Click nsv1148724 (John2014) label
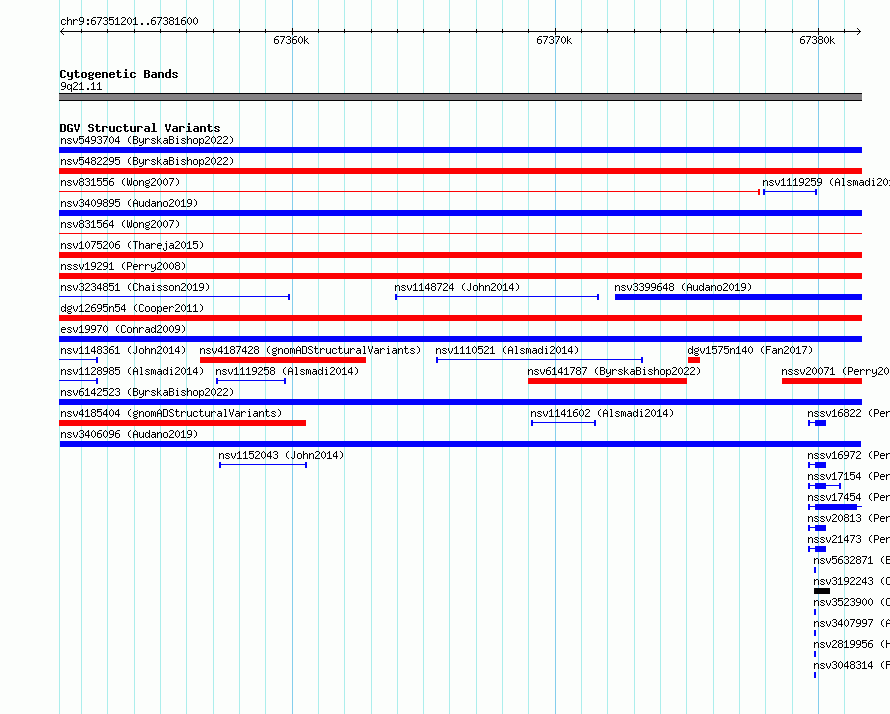890x714 pixels. click(x=457, y=287)
